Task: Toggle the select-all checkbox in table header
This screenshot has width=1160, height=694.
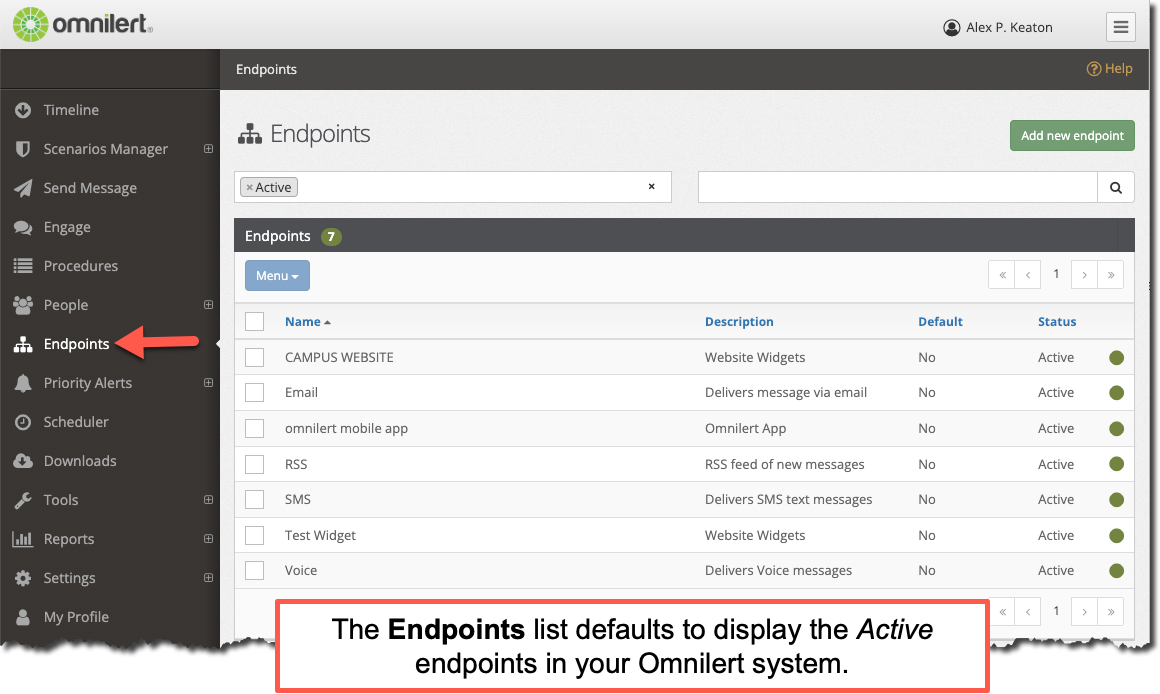Action: [x=254, y=322]
